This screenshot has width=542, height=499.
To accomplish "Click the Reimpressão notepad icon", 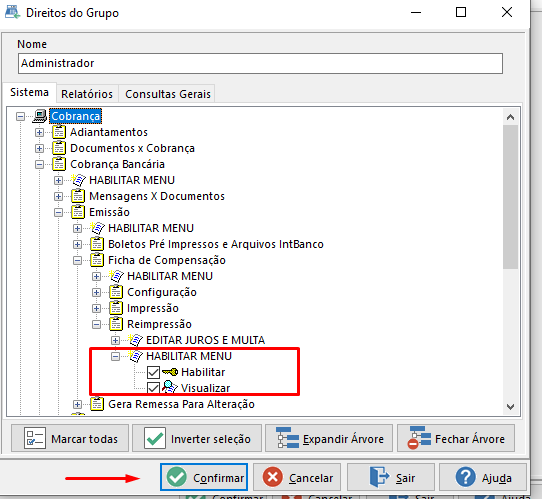I will 116,324.
